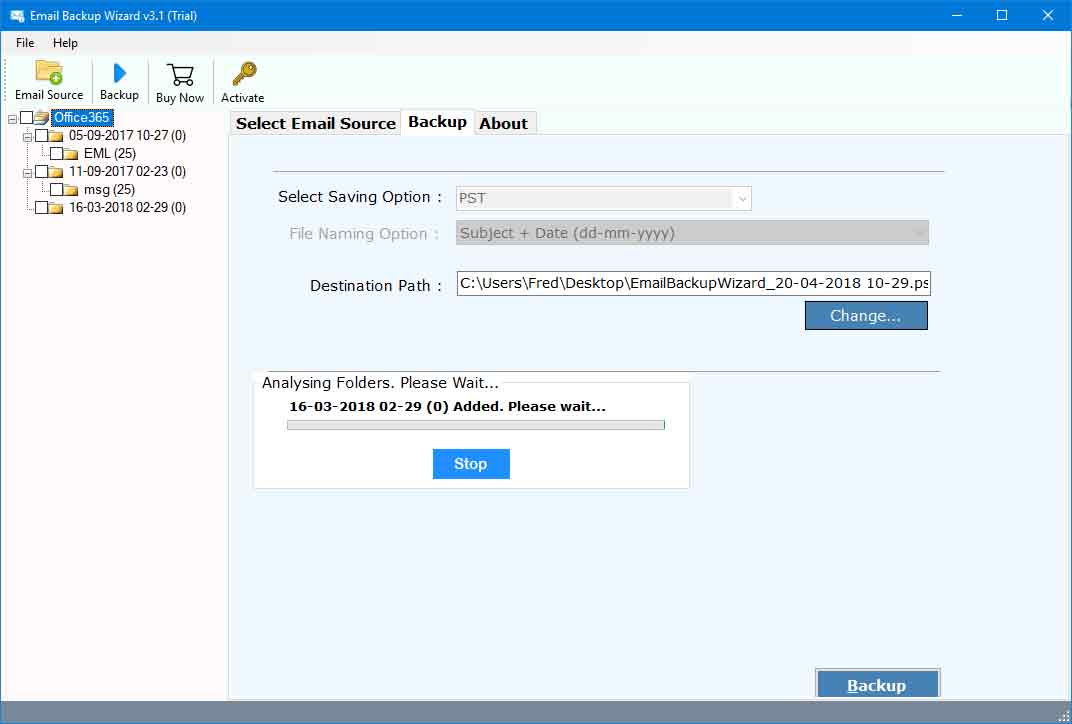Click the EML (25) folder icon
Screen dimensions: 1072x724
(x=71, y=154)
